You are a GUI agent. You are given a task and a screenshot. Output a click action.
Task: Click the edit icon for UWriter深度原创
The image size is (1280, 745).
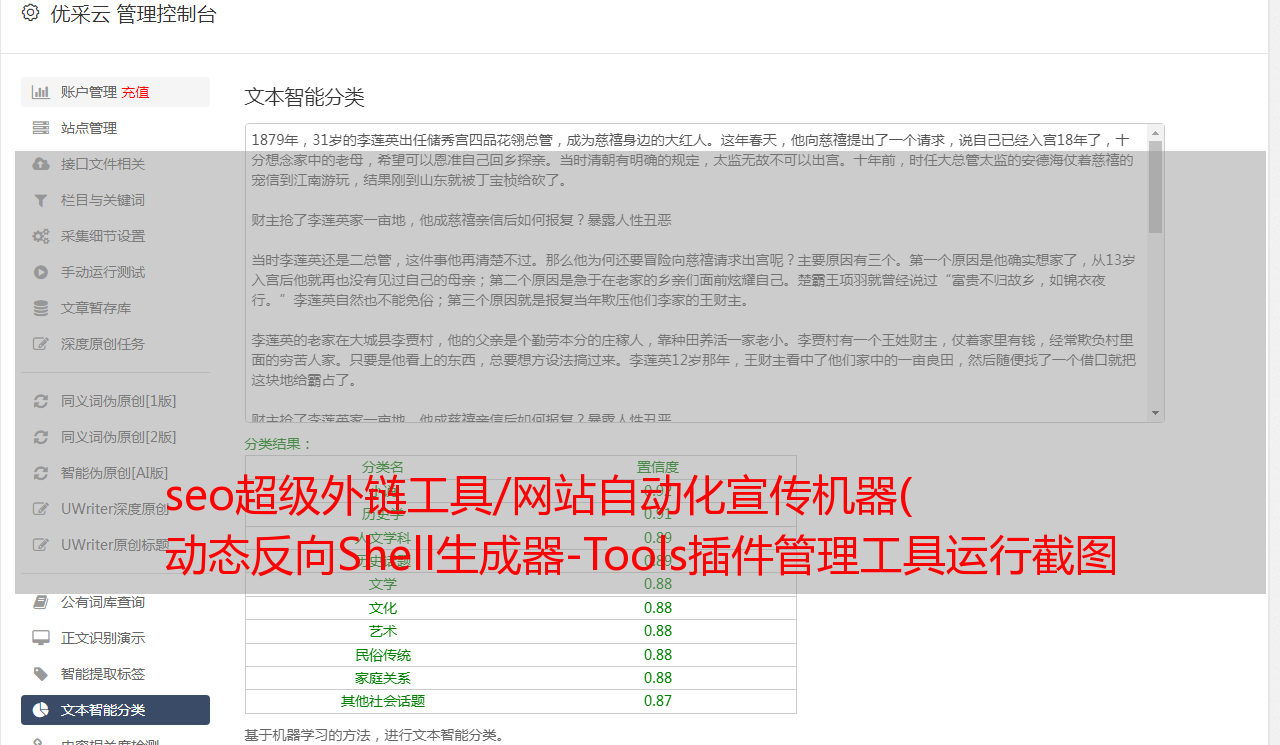(x=40, y=509)
